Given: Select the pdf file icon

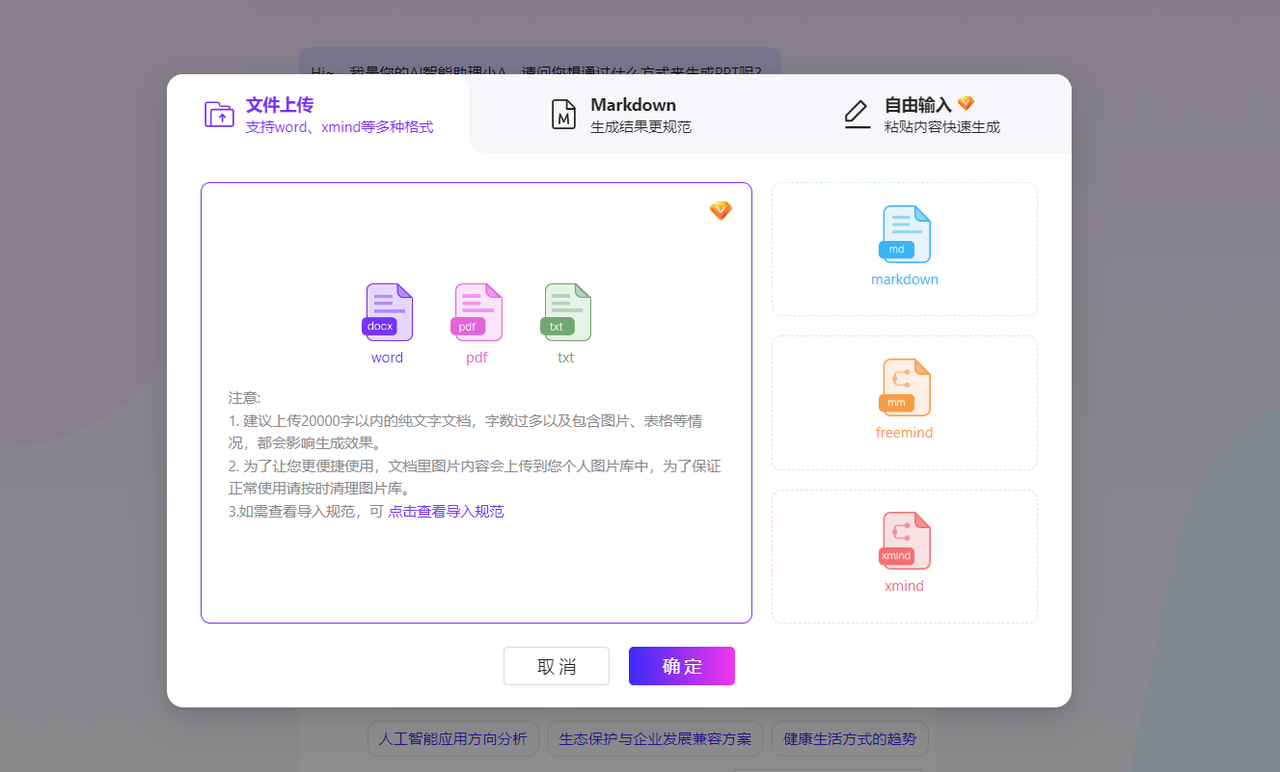Looking at the screenshot, I should (477, 312).
